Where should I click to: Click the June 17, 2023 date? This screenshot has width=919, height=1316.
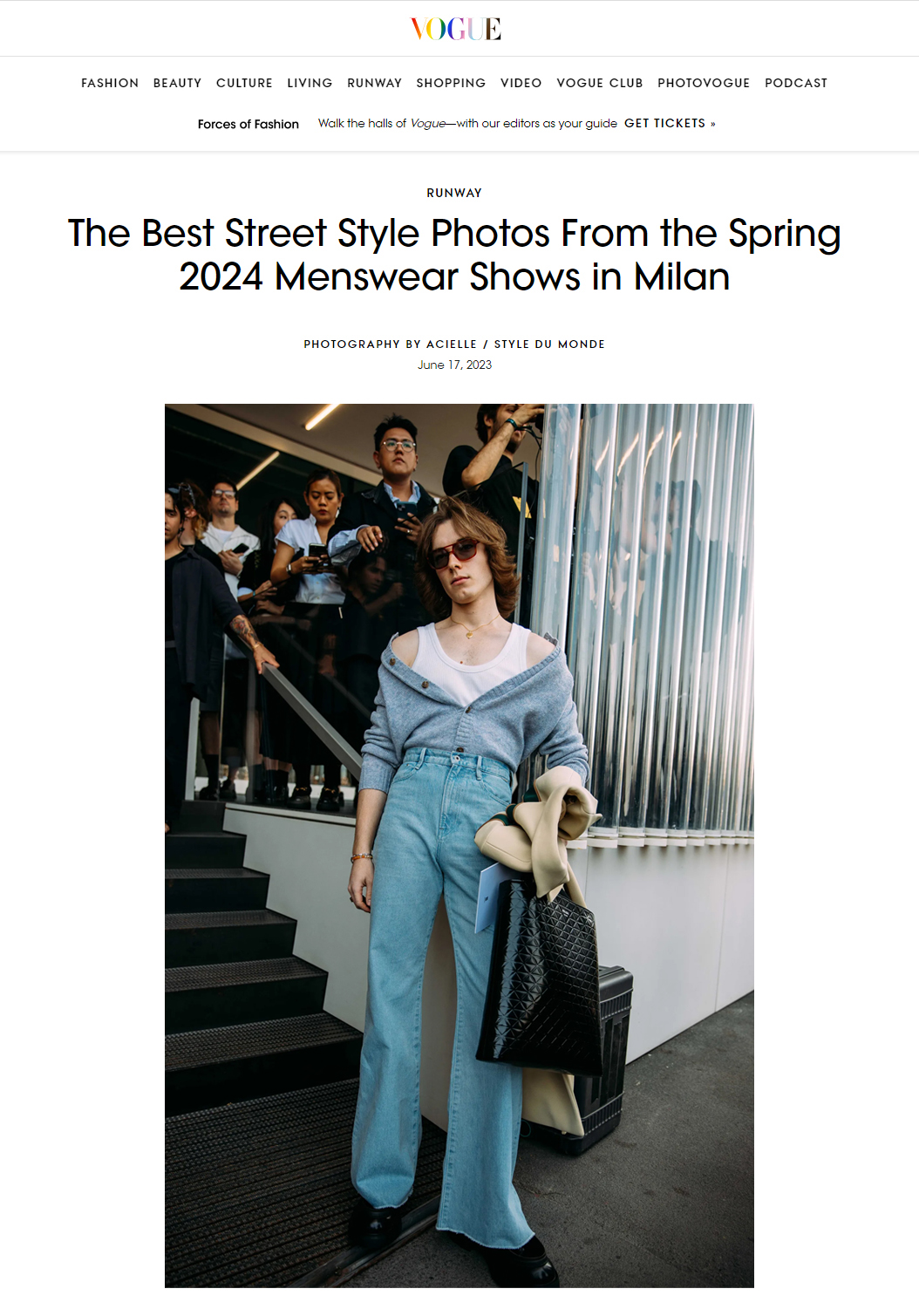coord(454,365)
